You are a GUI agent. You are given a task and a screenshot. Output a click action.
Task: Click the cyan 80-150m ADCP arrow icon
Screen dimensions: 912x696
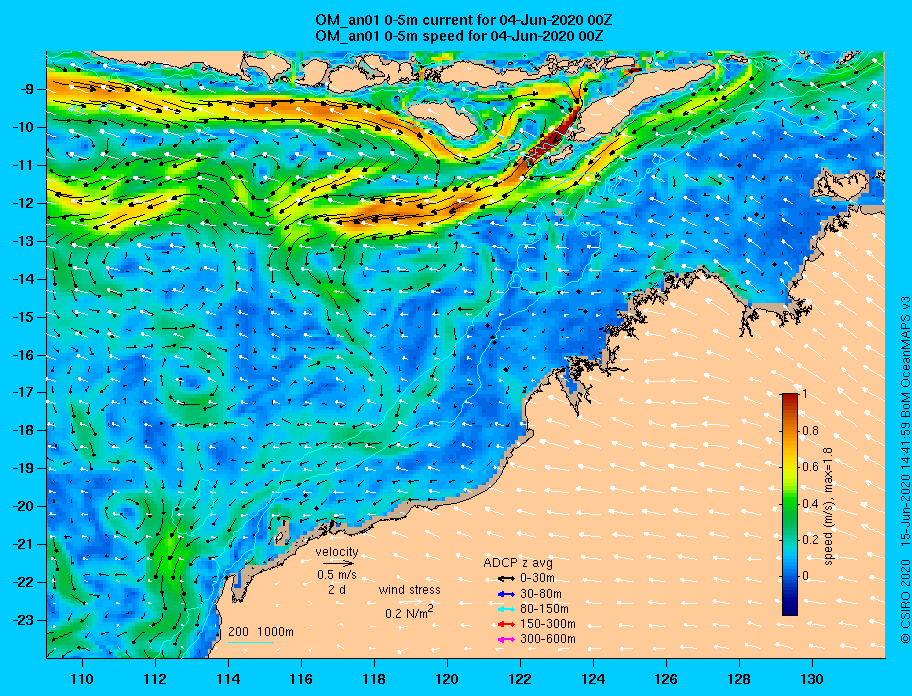[507, 609]
